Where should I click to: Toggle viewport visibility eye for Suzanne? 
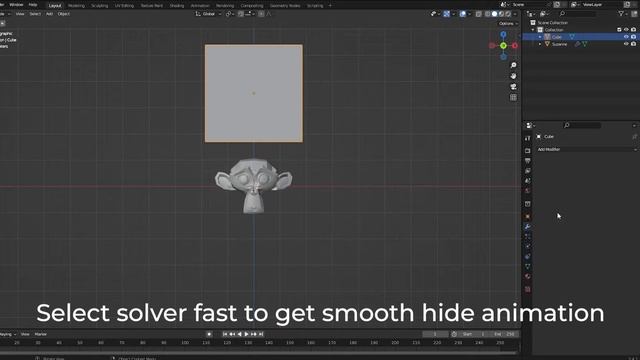(x=626, y=44)
